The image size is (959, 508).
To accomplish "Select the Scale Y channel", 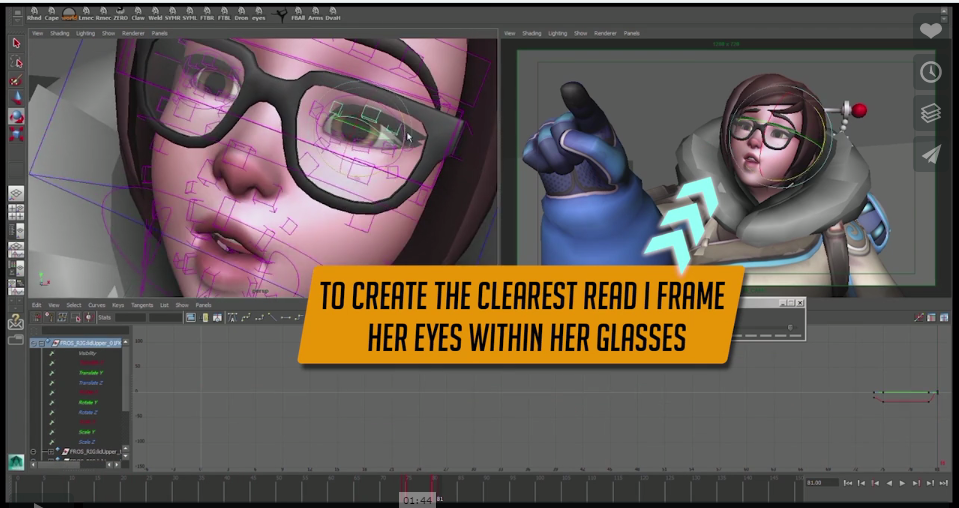I will pyautogui.click(x=87, y=432).
